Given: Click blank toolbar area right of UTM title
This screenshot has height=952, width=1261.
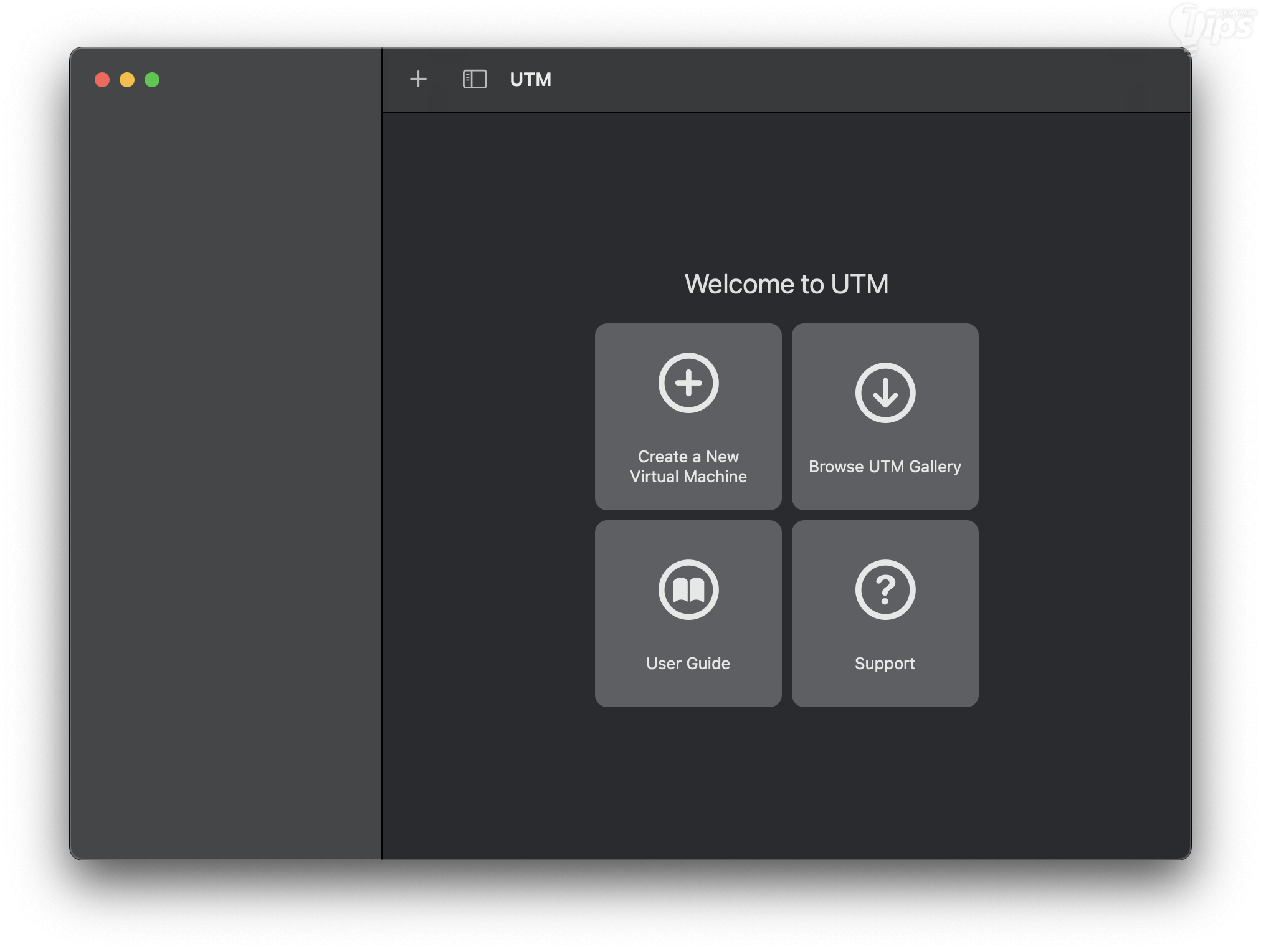Looking at the screenshot, I should click(x=872, y=80).
